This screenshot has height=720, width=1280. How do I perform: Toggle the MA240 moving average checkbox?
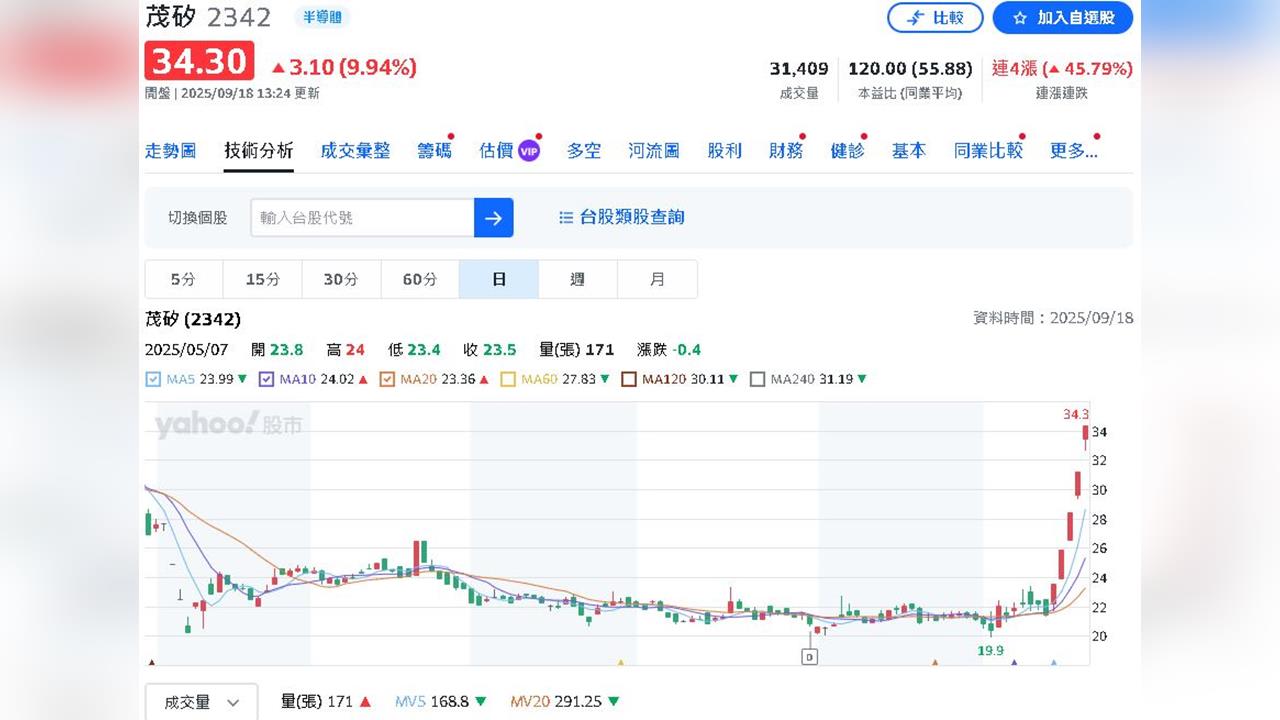pyautogui.click(x=757, y=380)
